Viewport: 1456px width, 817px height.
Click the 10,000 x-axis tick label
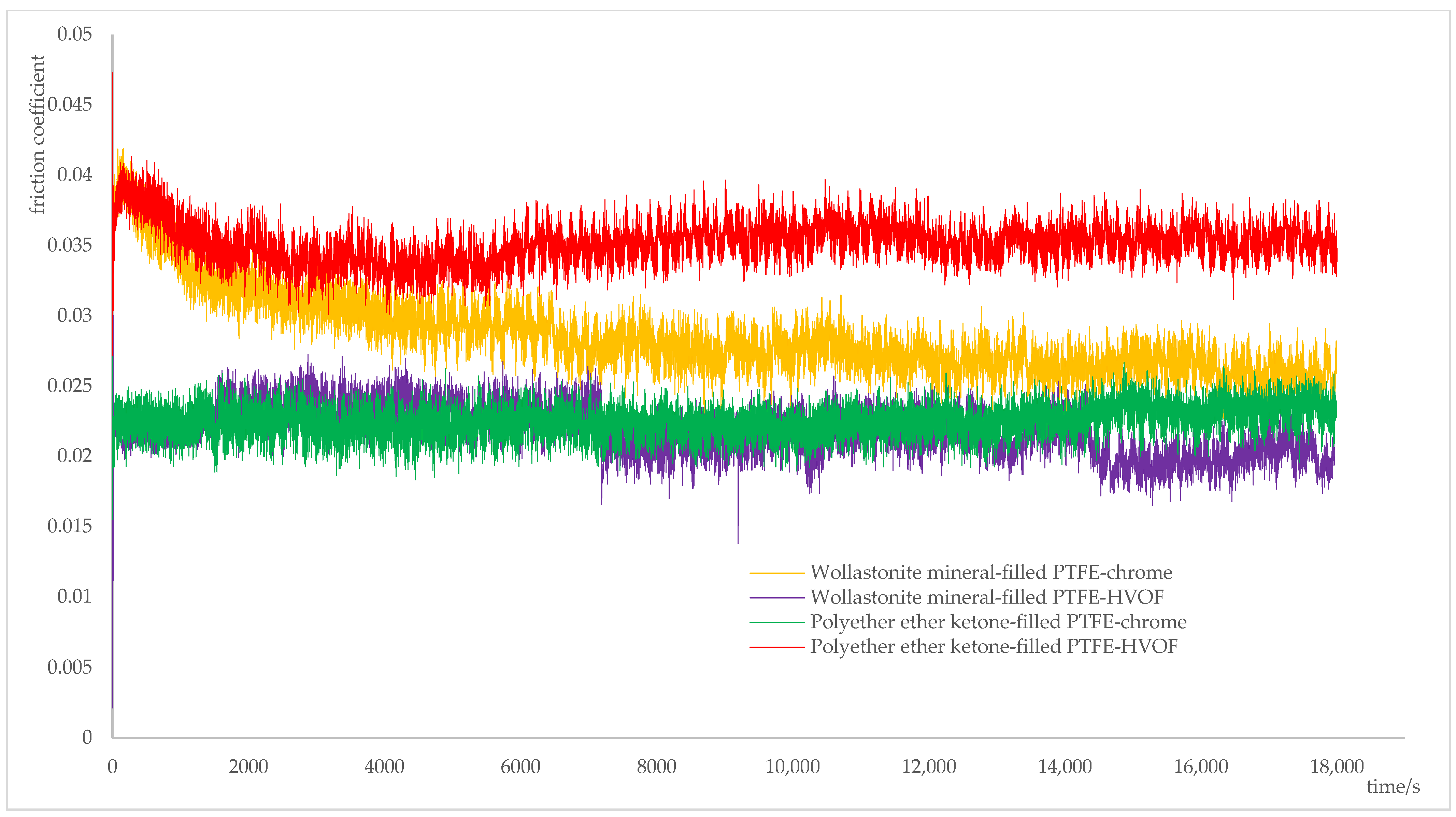pyautogui.click(x=793, y=767)
